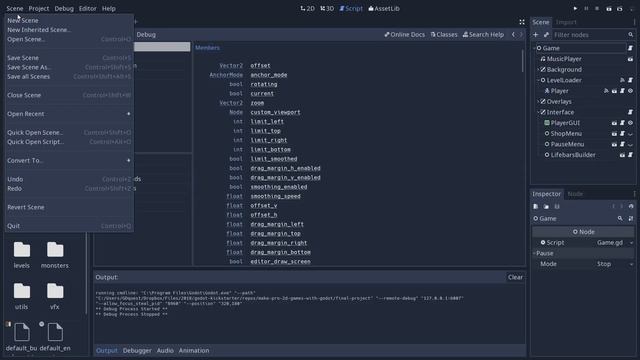Screen dimensions: 640x360
Task: Open the Open Recent submenu
Action: (x=69, y=114)
